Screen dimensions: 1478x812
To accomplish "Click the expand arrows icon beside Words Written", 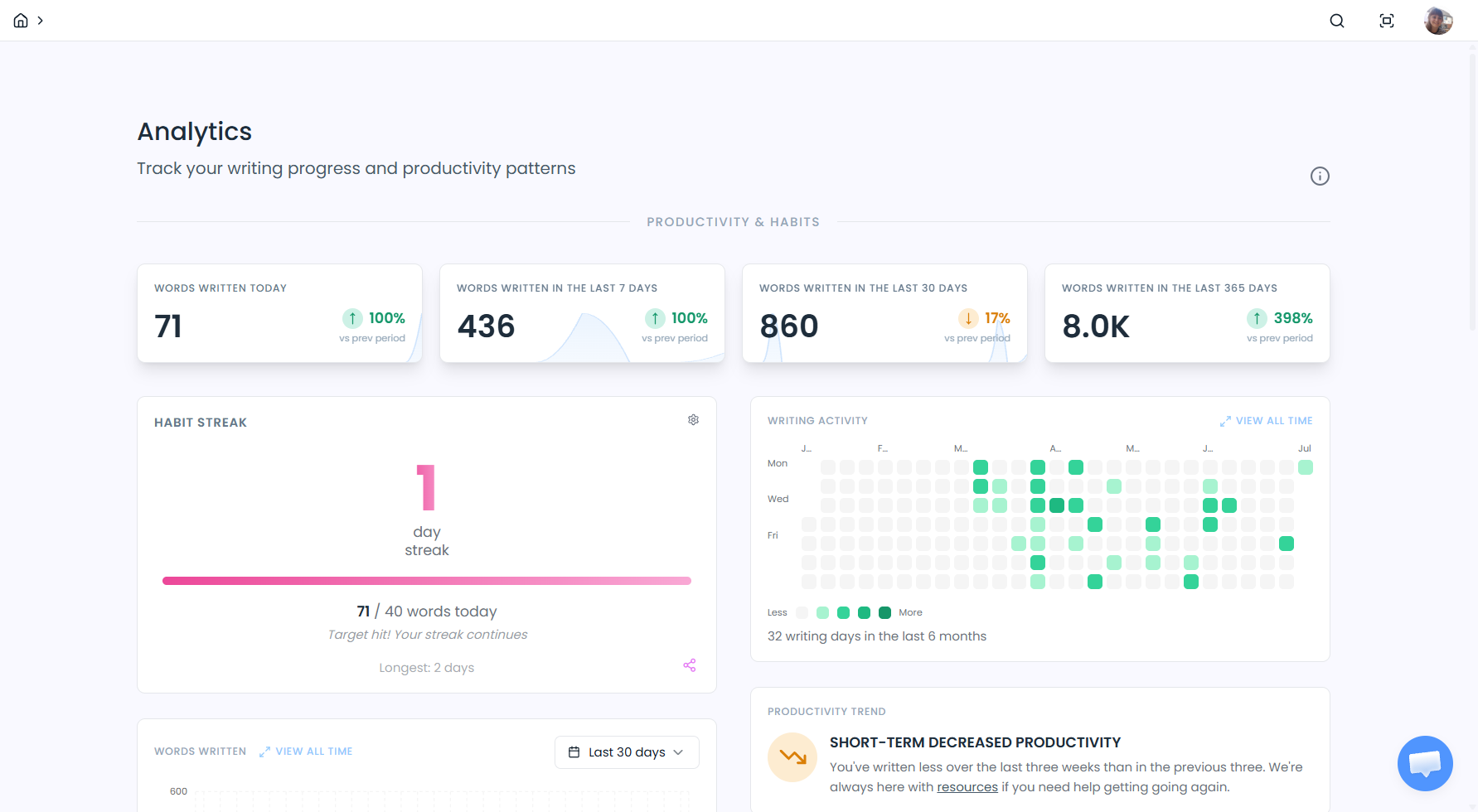I will click(x=264, y=752).
